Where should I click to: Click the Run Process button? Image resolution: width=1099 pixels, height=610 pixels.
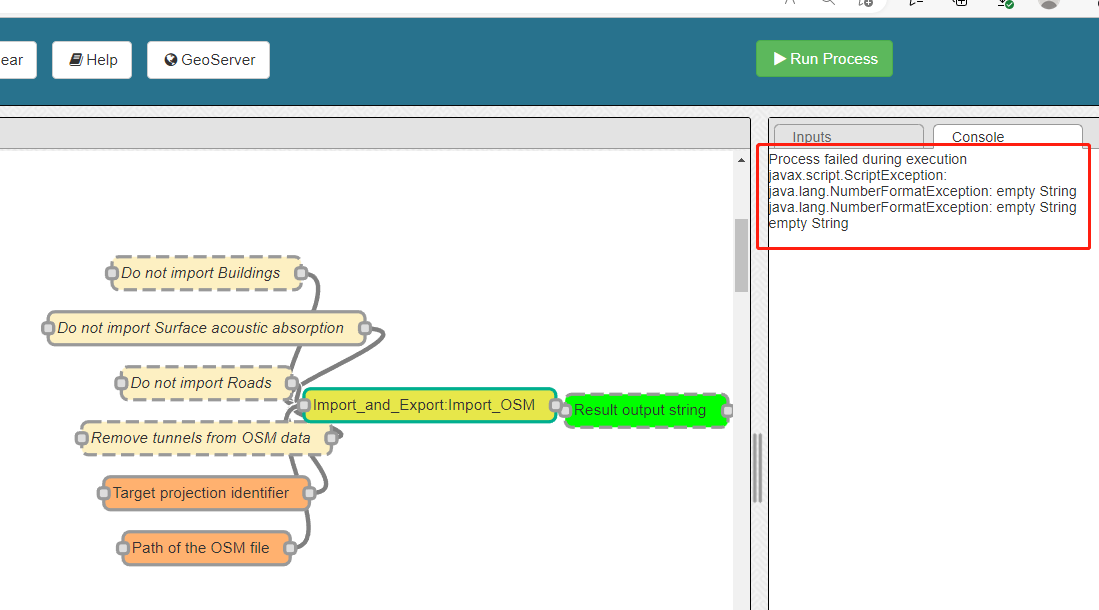pos(824,59)
